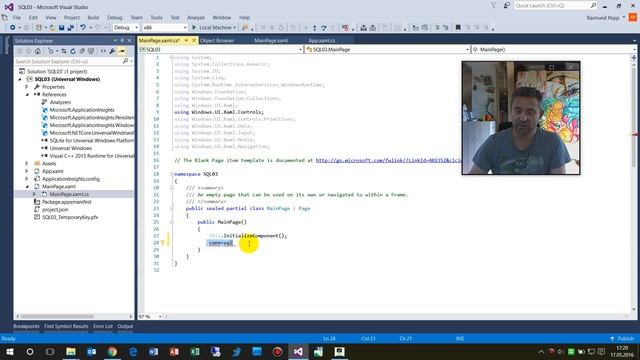Screen dimensions: 640x360
Task: Click Refresh in Solution Explorer toolbar
Action: [73, 51]
